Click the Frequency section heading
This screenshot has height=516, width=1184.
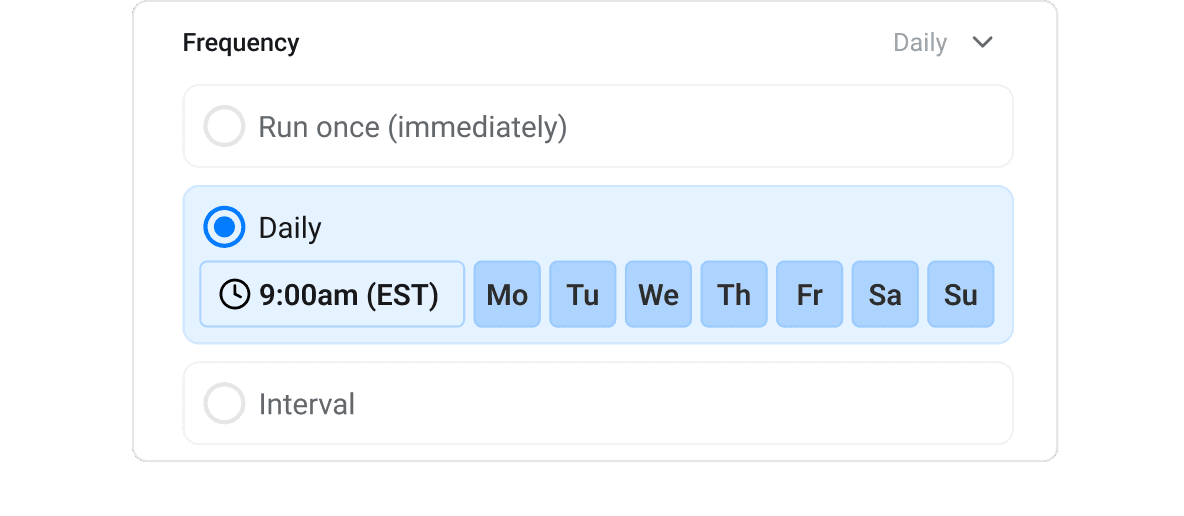[x=241, y=43]
